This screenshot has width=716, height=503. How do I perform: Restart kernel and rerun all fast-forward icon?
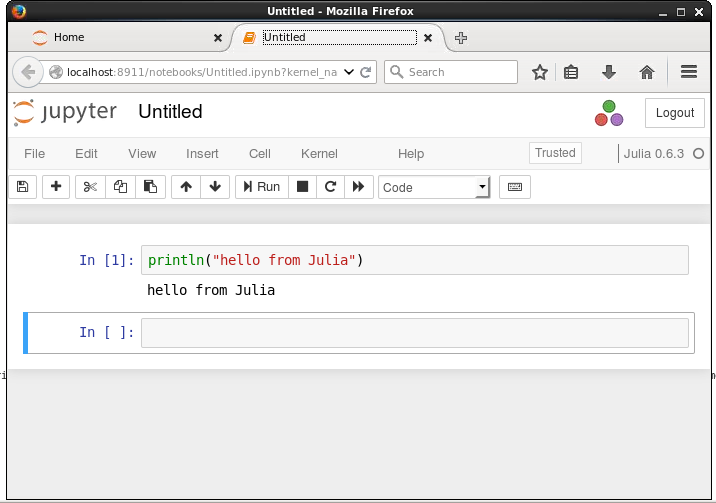[358, 187]
